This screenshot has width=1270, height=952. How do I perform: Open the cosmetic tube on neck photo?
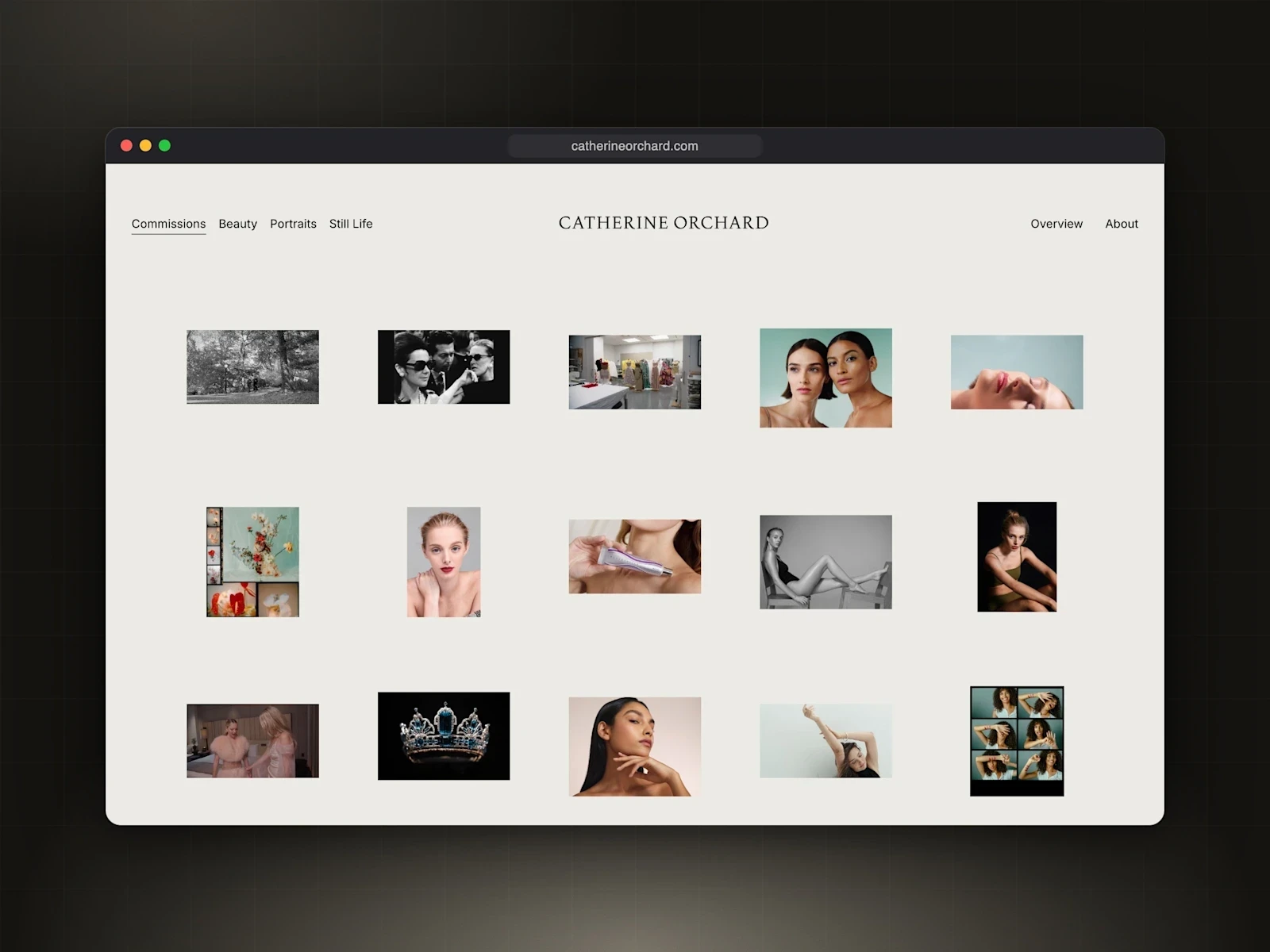(x=635, y=556)
